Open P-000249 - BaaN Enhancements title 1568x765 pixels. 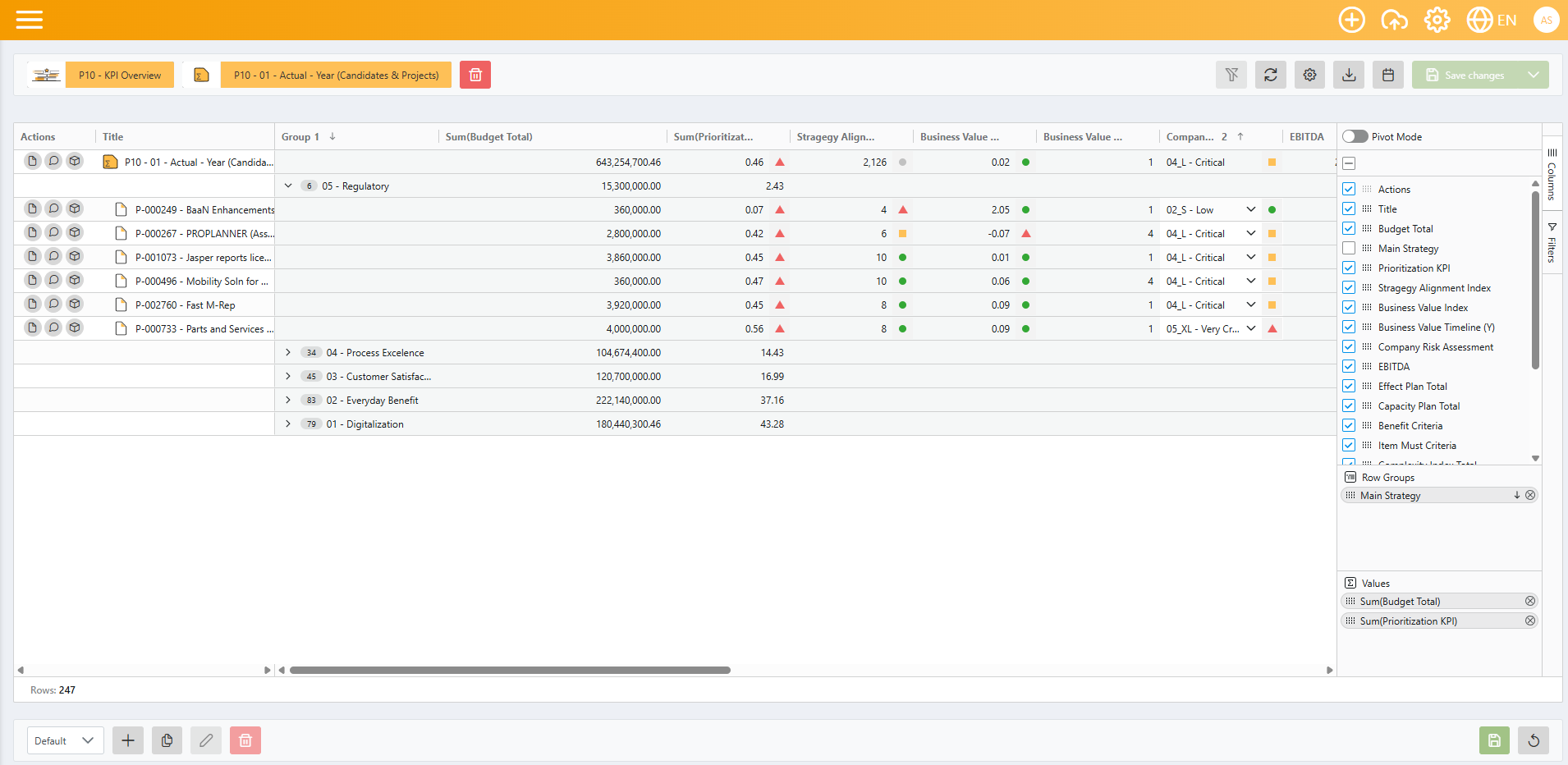[205, 209]
